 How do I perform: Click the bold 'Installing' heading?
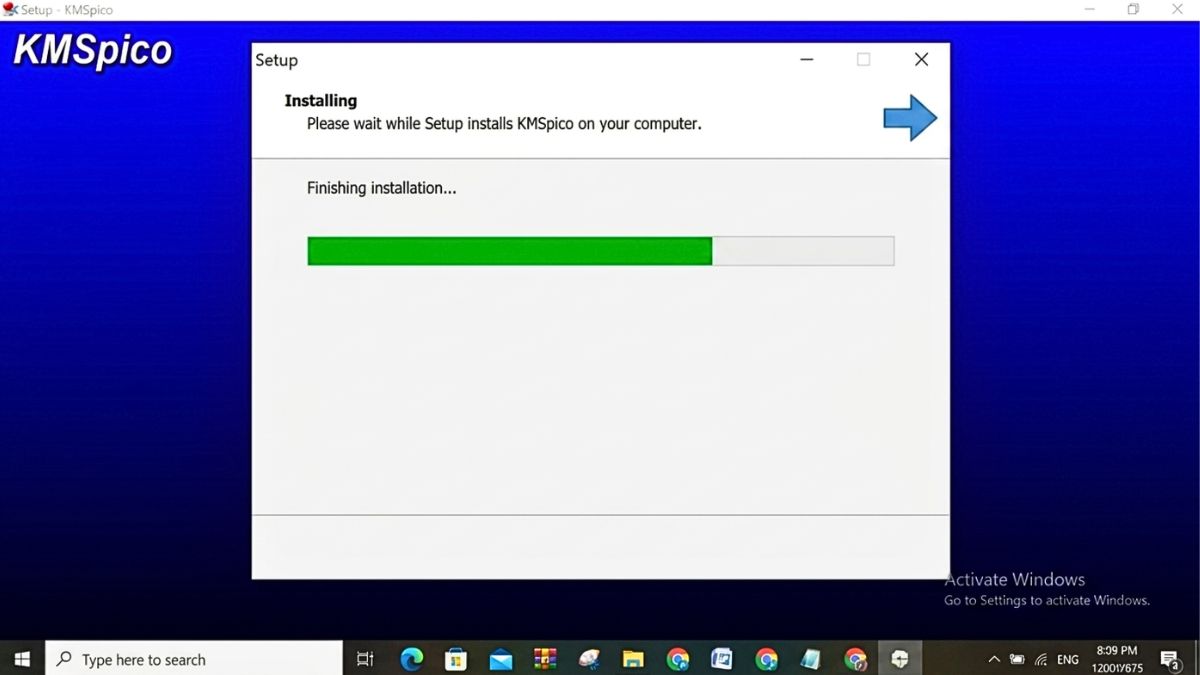tap(320, 101)
